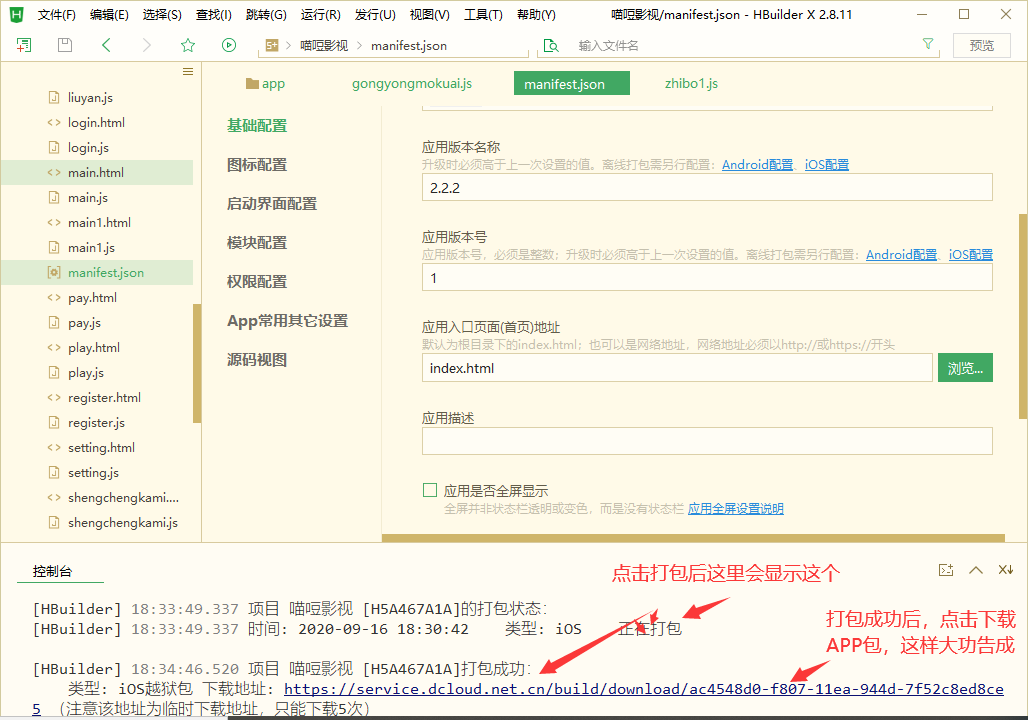Click the 应用版本号 input field
The width and height of the screenshot is (1028, 720).
pos(707,277)
